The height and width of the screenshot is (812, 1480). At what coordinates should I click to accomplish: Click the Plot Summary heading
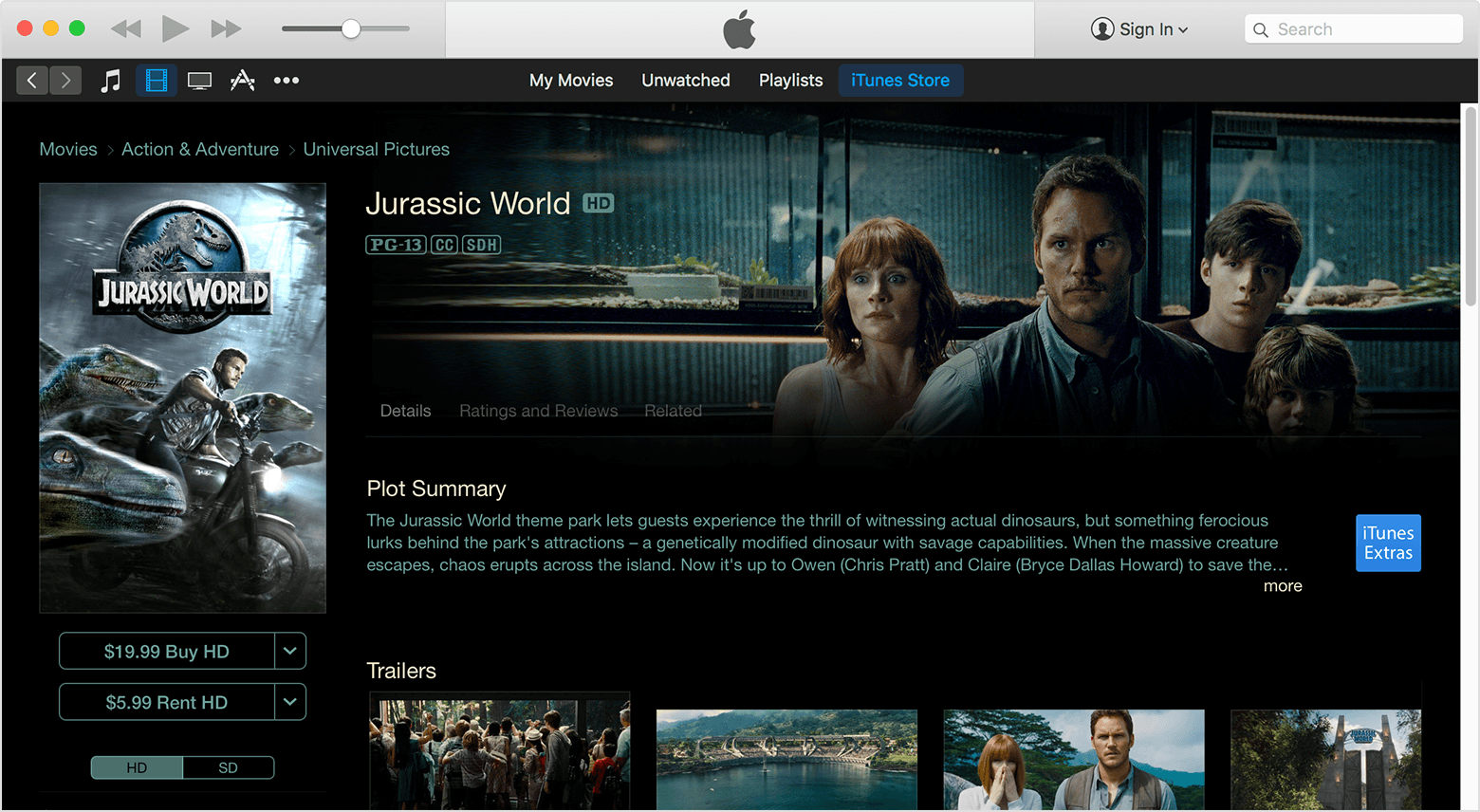pos(436,489)
